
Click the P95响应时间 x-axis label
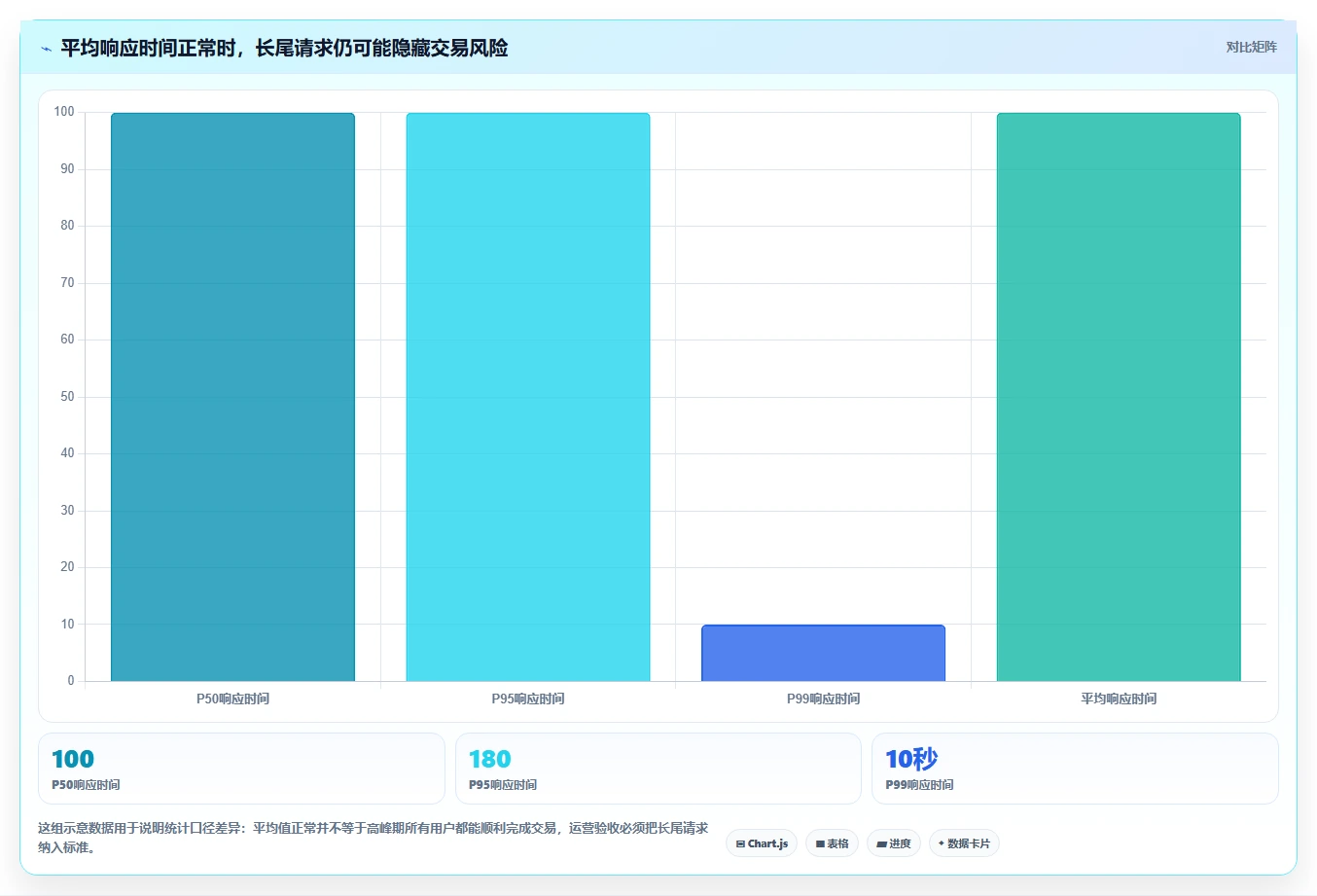click(528, 699)
